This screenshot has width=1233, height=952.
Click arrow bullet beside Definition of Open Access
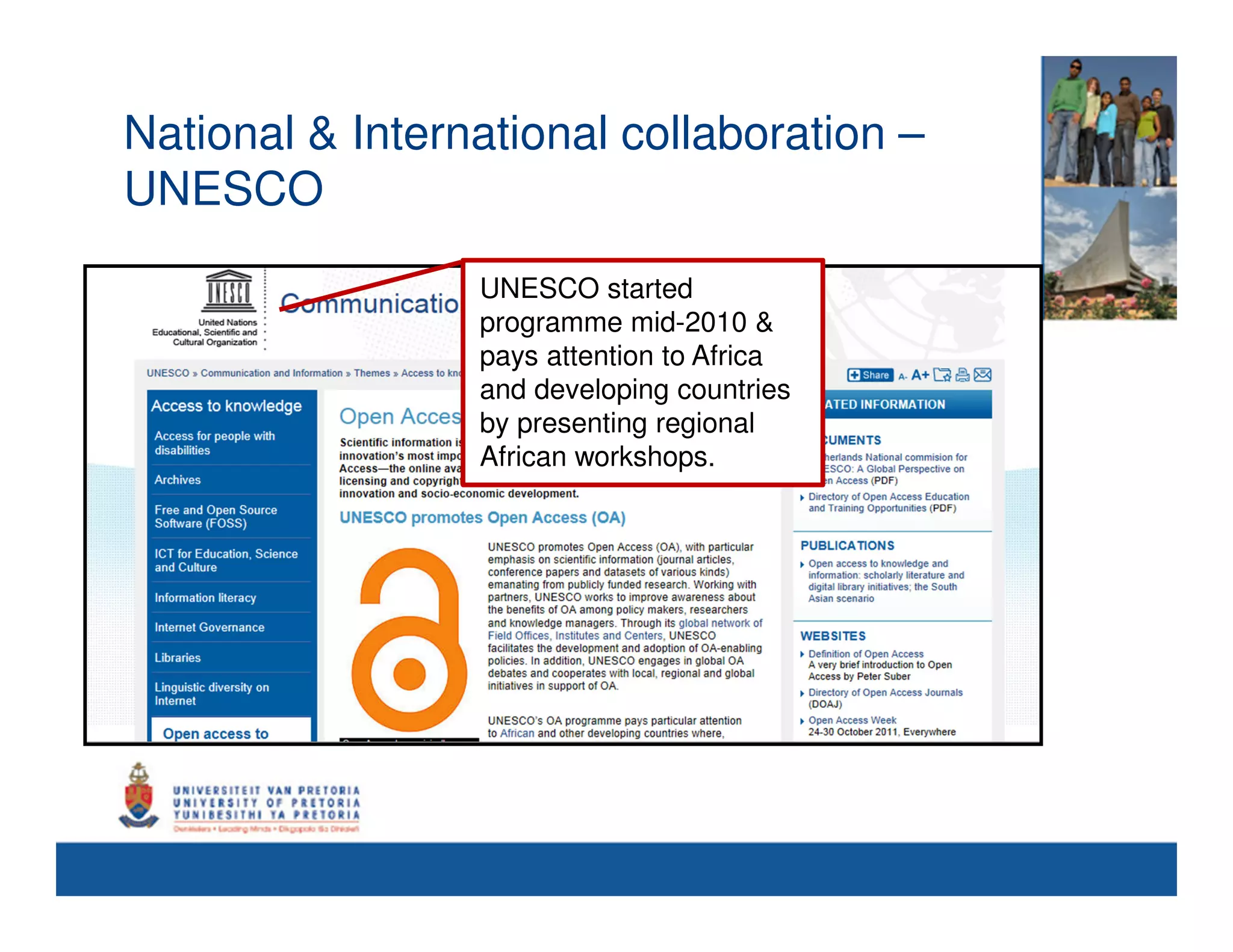pos(803,655)
